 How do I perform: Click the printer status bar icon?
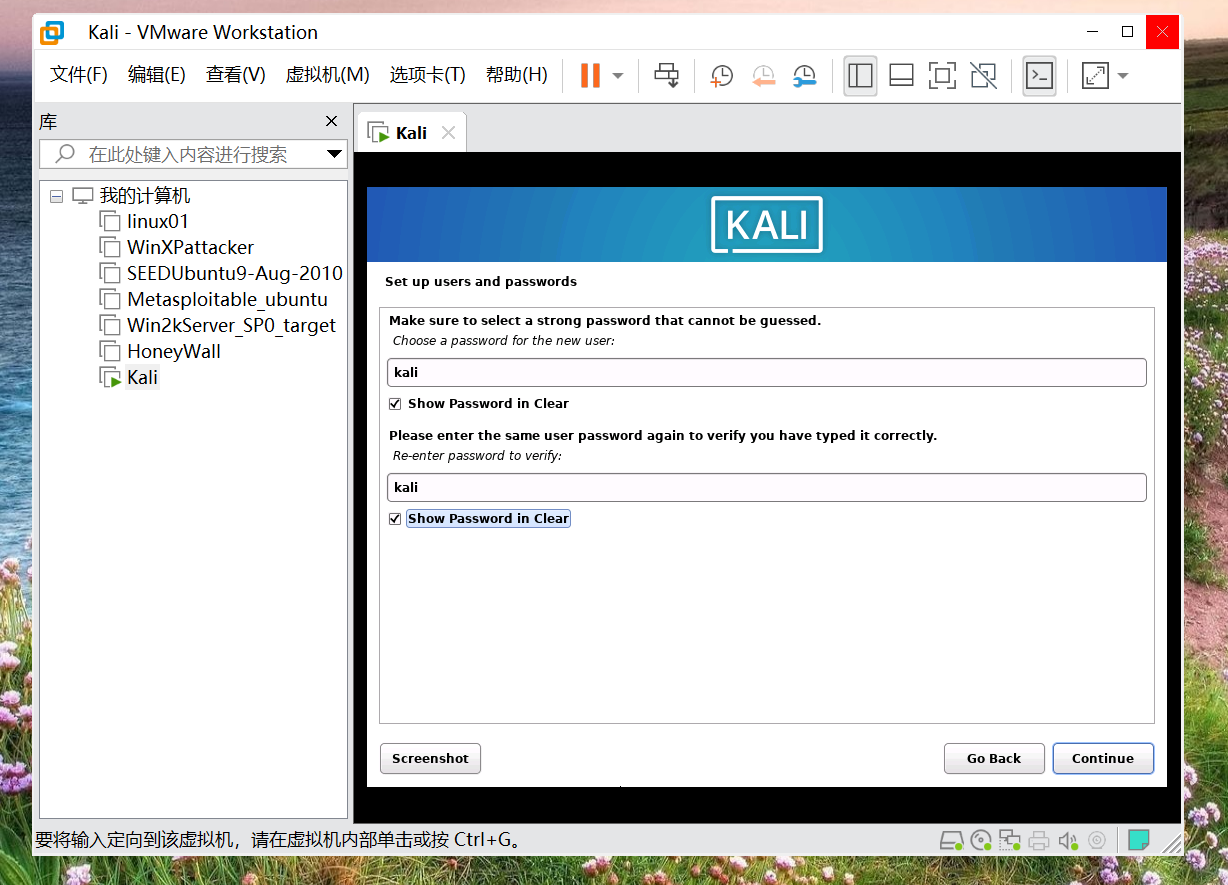(x=1039, y=840)
